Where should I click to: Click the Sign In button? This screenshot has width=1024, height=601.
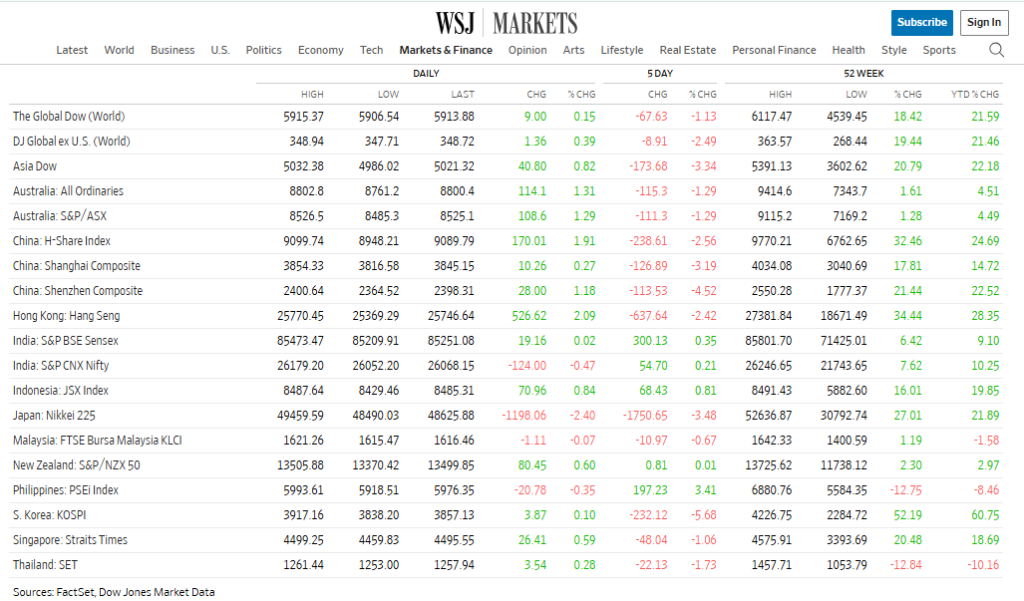(x=983, y=22)
